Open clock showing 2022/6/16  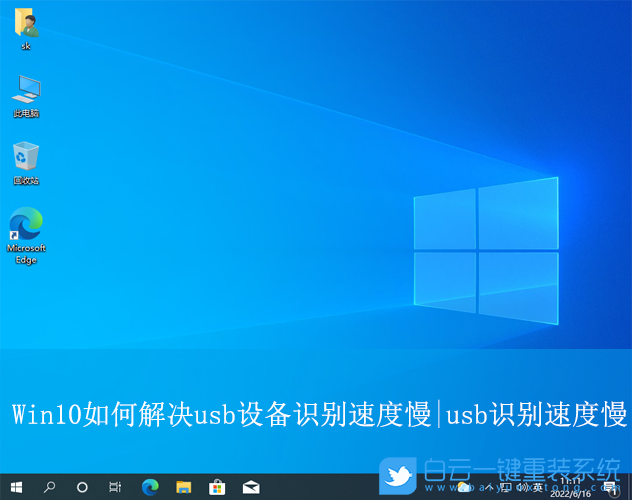coord(570,488)
